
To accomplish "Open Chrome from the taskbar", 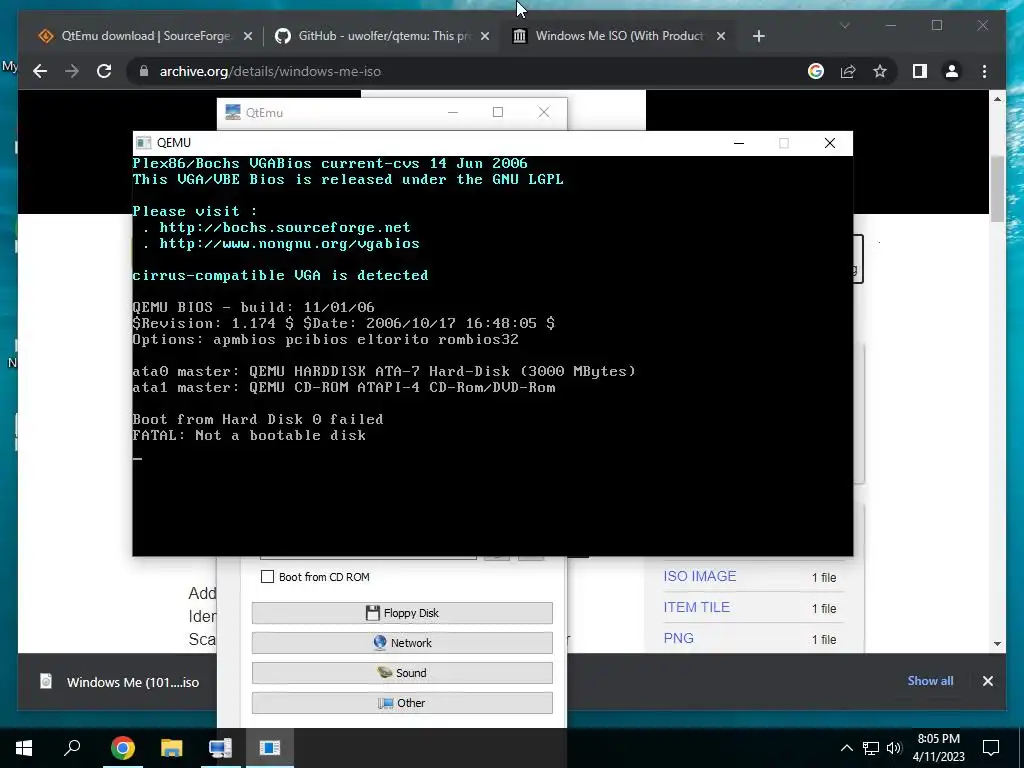I will click(x=123, y=748).
